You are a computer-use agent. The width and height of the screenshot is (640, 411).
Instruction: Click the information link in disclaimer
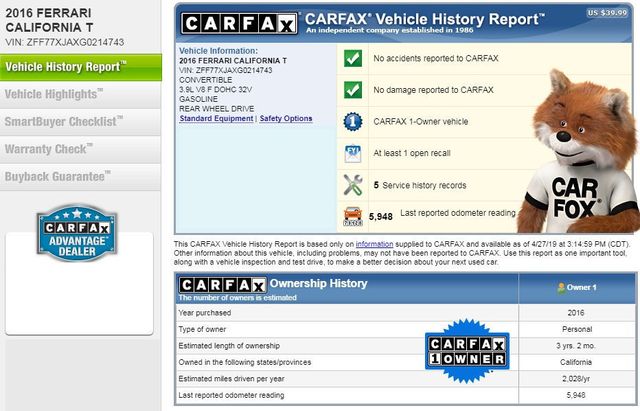[374, 244]
